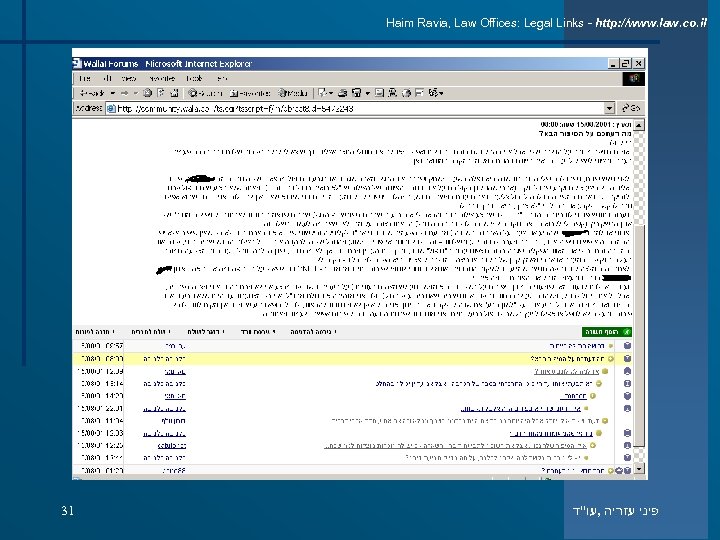Viewport: 720px width, 540px height.
Task: Open the Help menu
Action: 222,79
